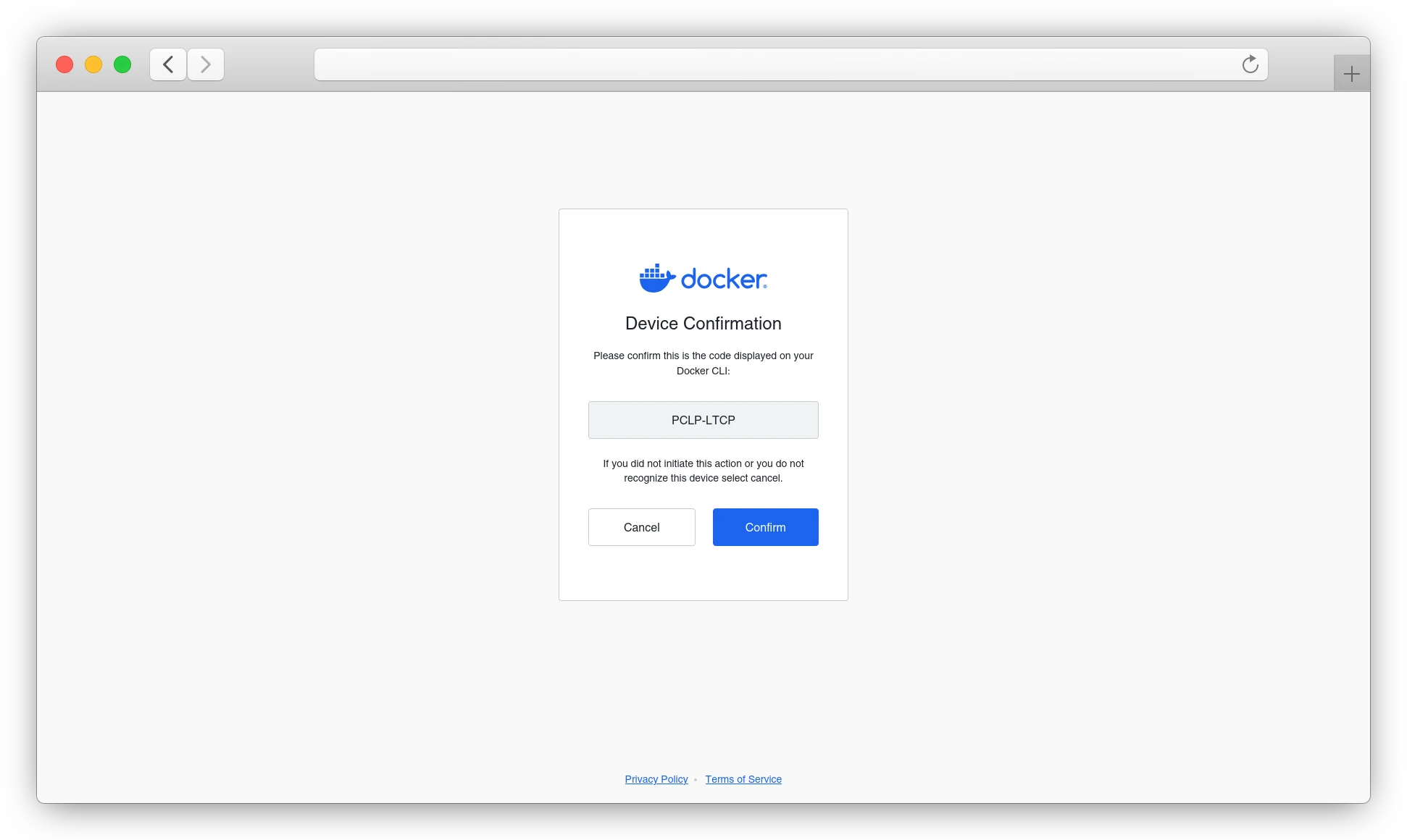
Task: Open the Terms of Service link
Action: point(743,779)
